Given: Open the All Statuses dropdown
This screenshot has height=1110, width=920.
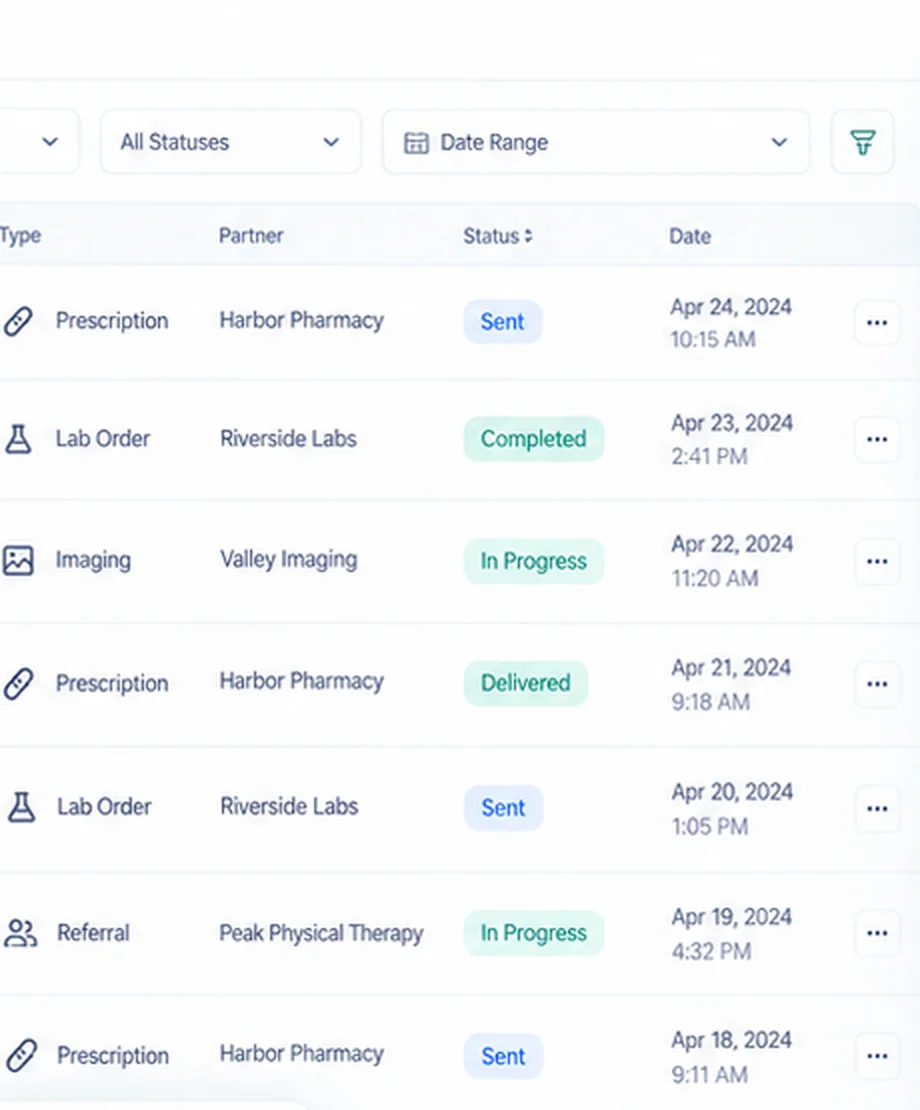Looking at the screenshot, I should [x=231, y=142].
